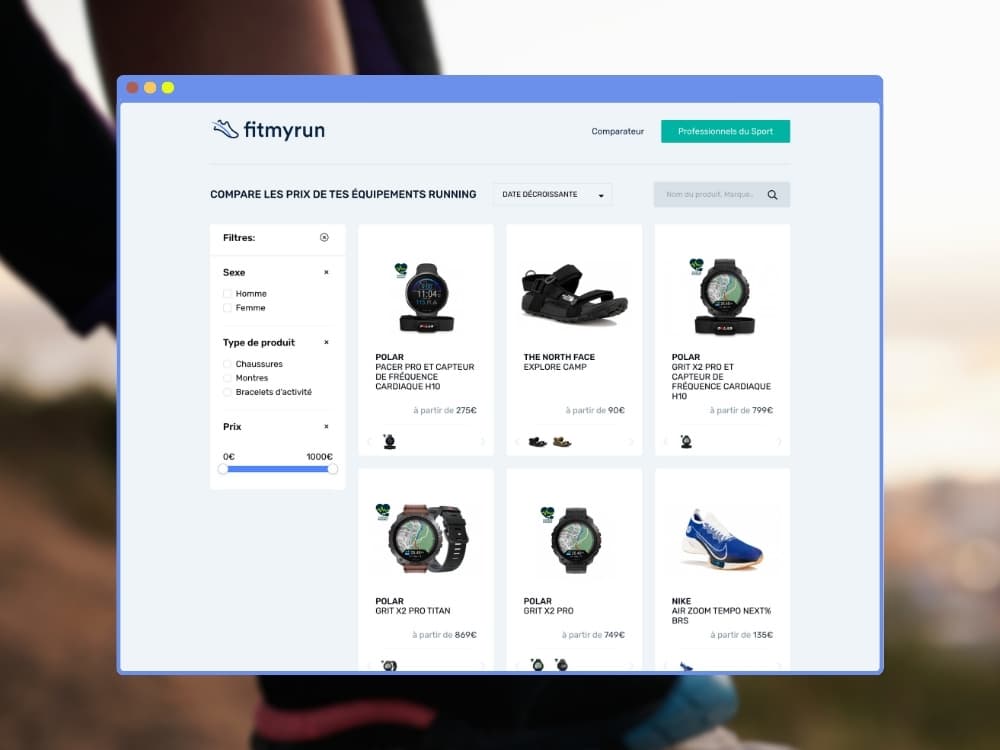The width and height of the screenshot is (1000, 750).
Task: Click the red window close dot
Action: 132,87
